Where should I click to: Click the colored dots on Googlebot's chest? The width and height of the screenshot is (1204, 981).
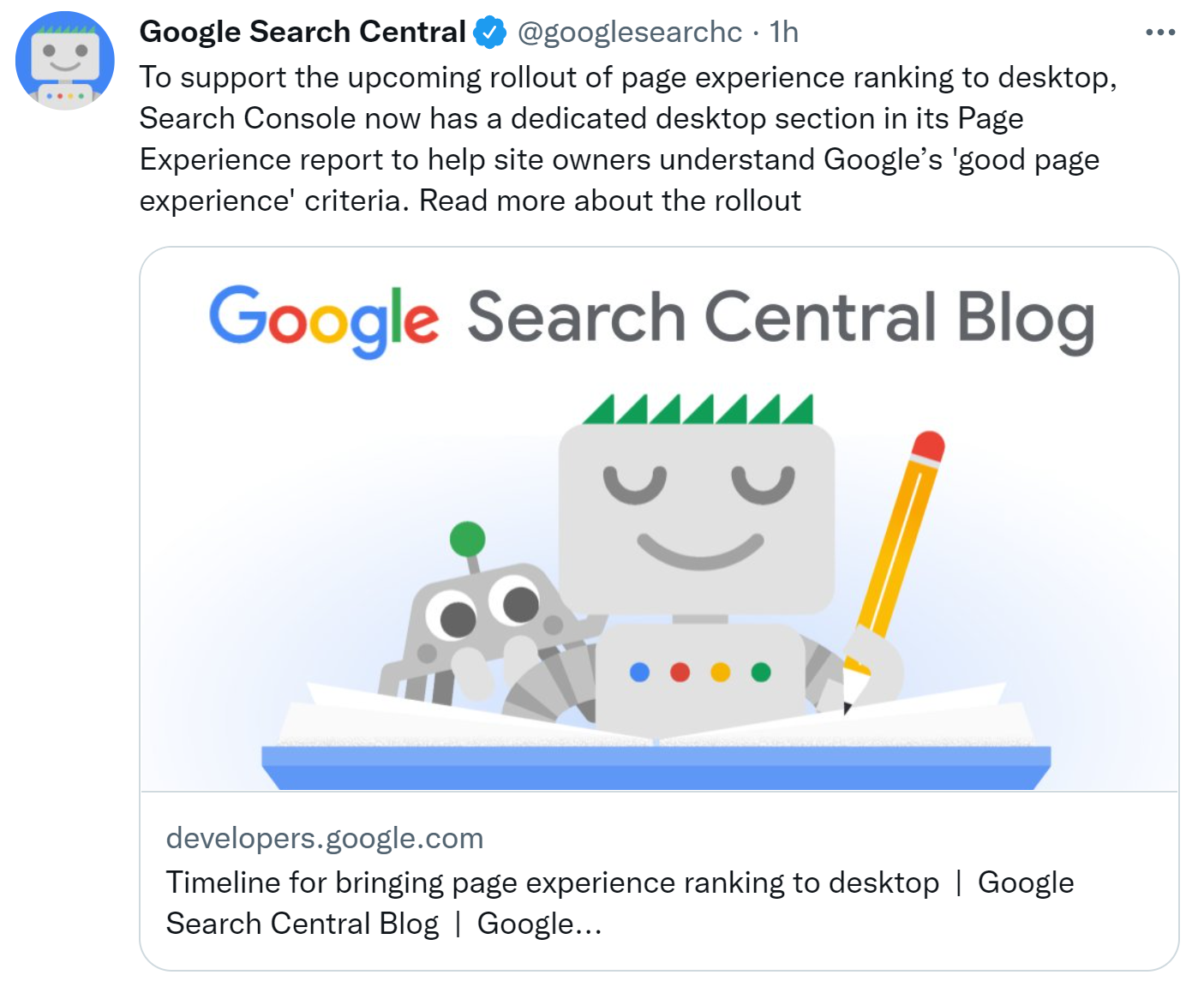pos(698,673)
